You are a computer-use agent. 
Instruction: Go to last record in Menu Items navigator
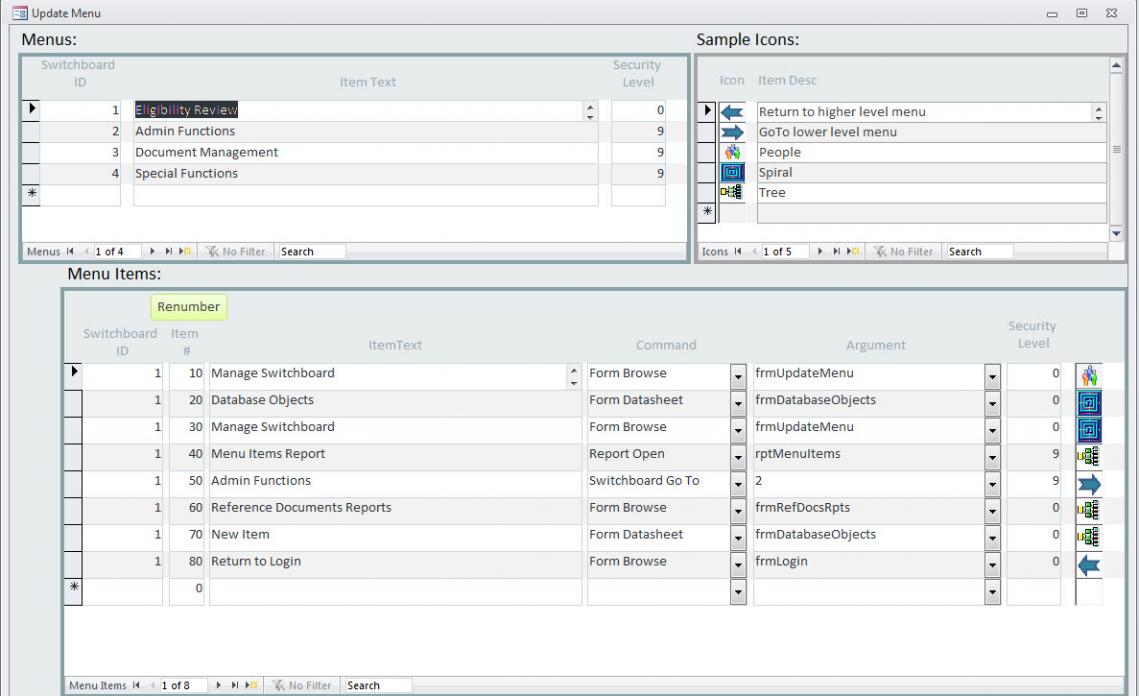pos(235,685)
